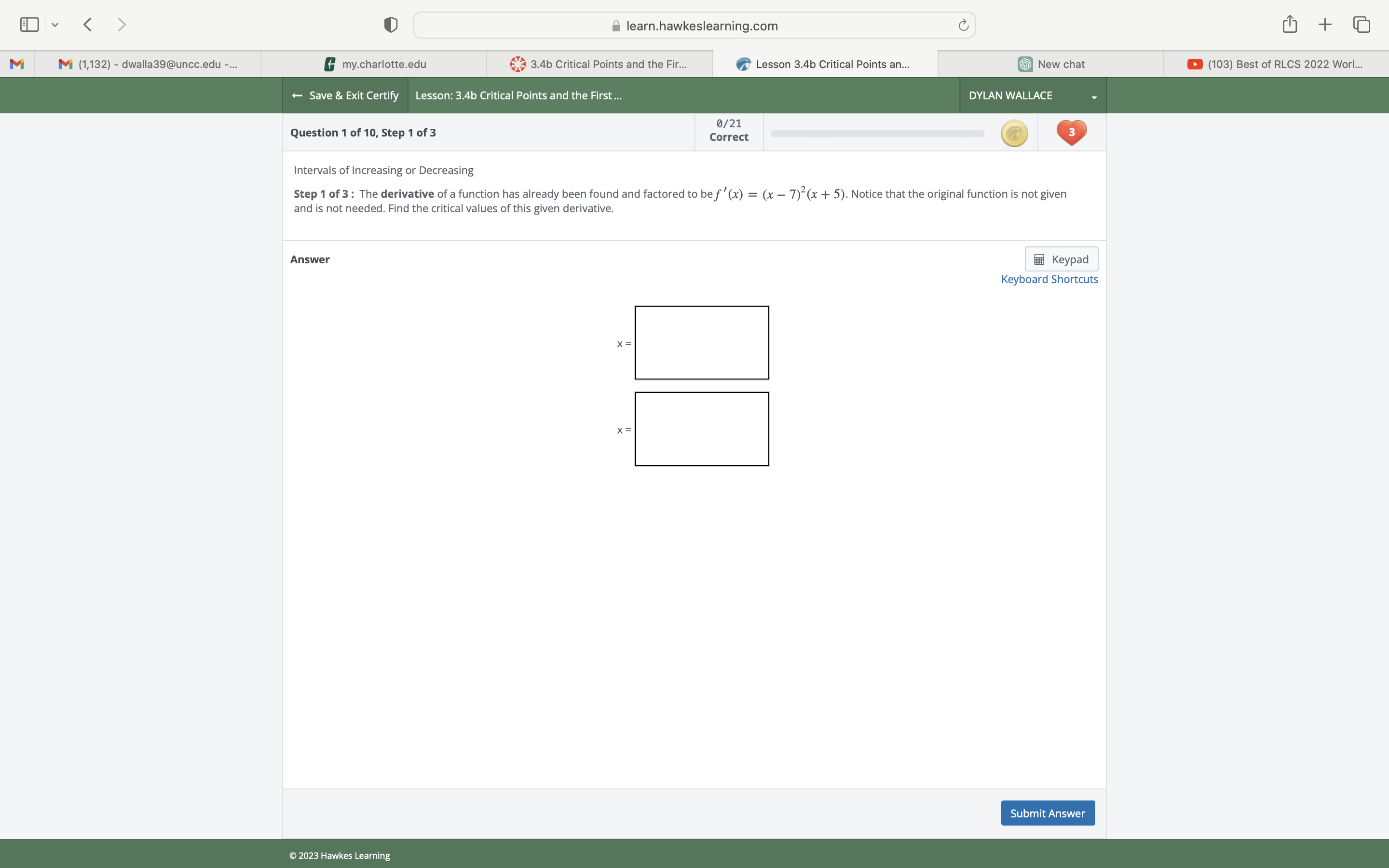Open the back history dropdown arrow
The image size is (1389, 868).
point(88,24)
